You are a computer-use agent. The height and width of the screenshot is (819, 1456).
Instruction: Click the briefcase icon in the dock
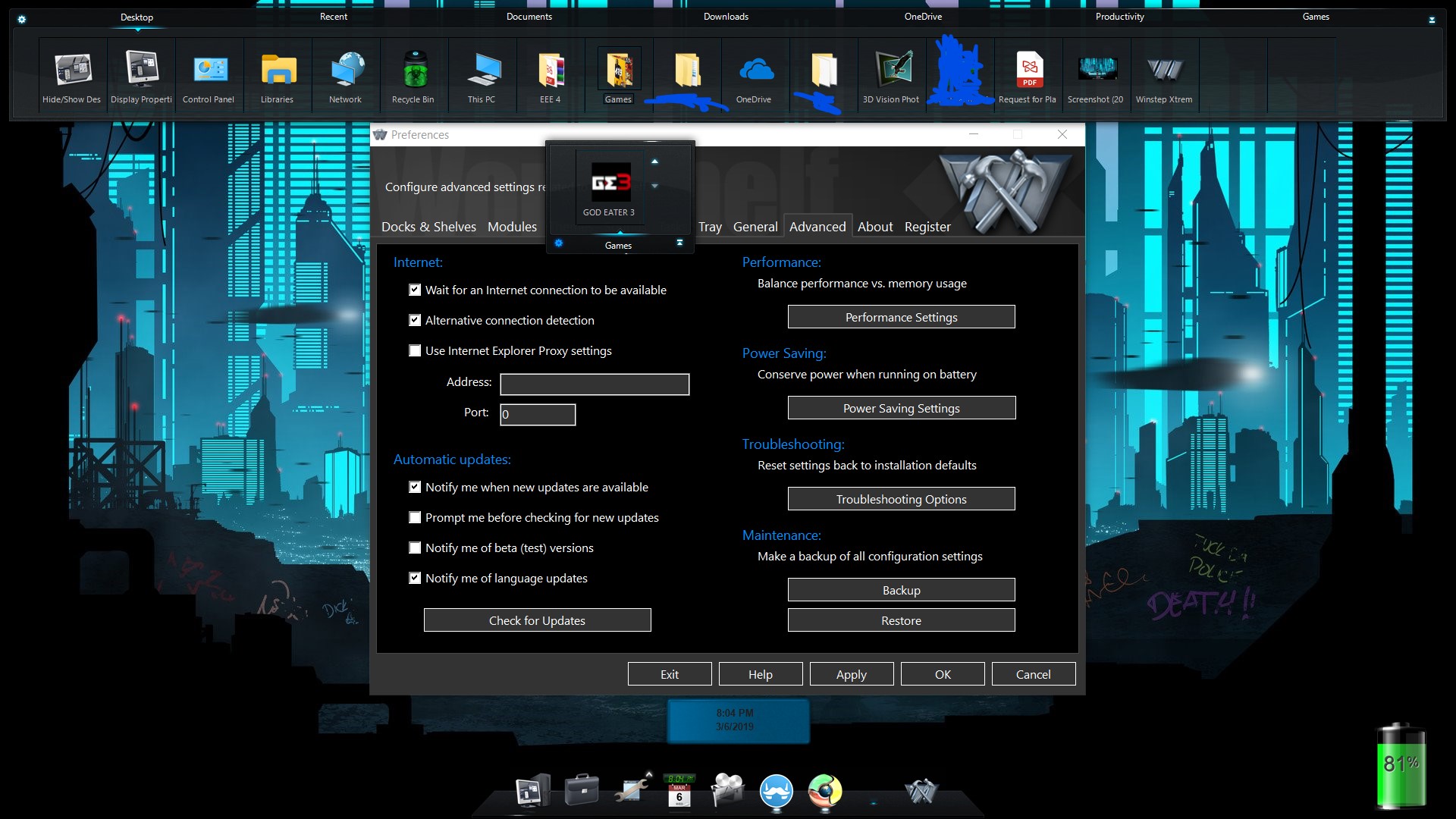(582, 791)
